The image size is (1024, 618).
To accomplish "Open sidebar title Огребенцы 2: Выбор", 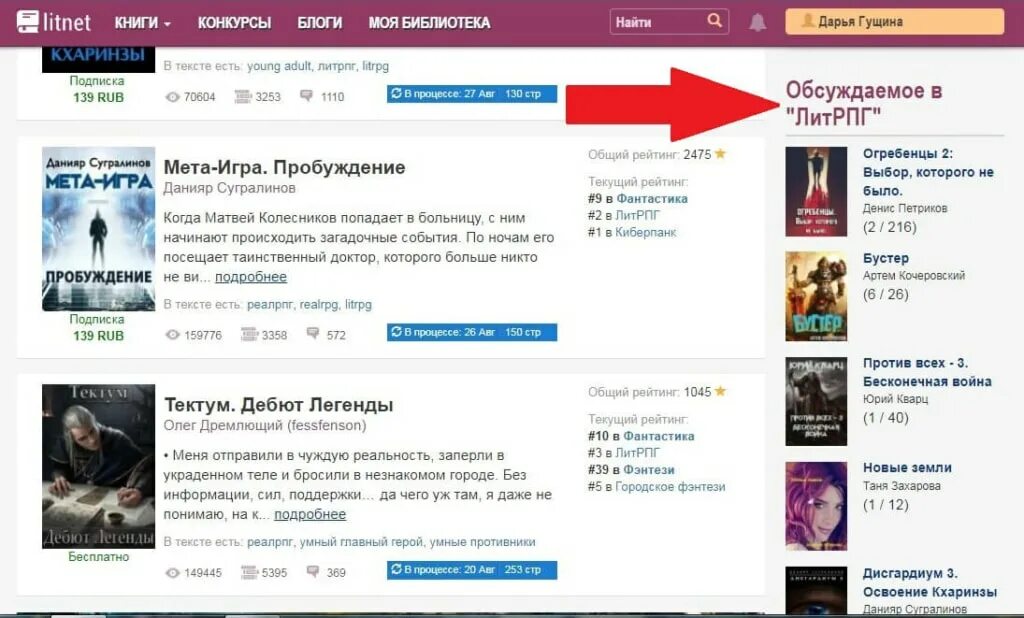I will [x=928, y=172].
